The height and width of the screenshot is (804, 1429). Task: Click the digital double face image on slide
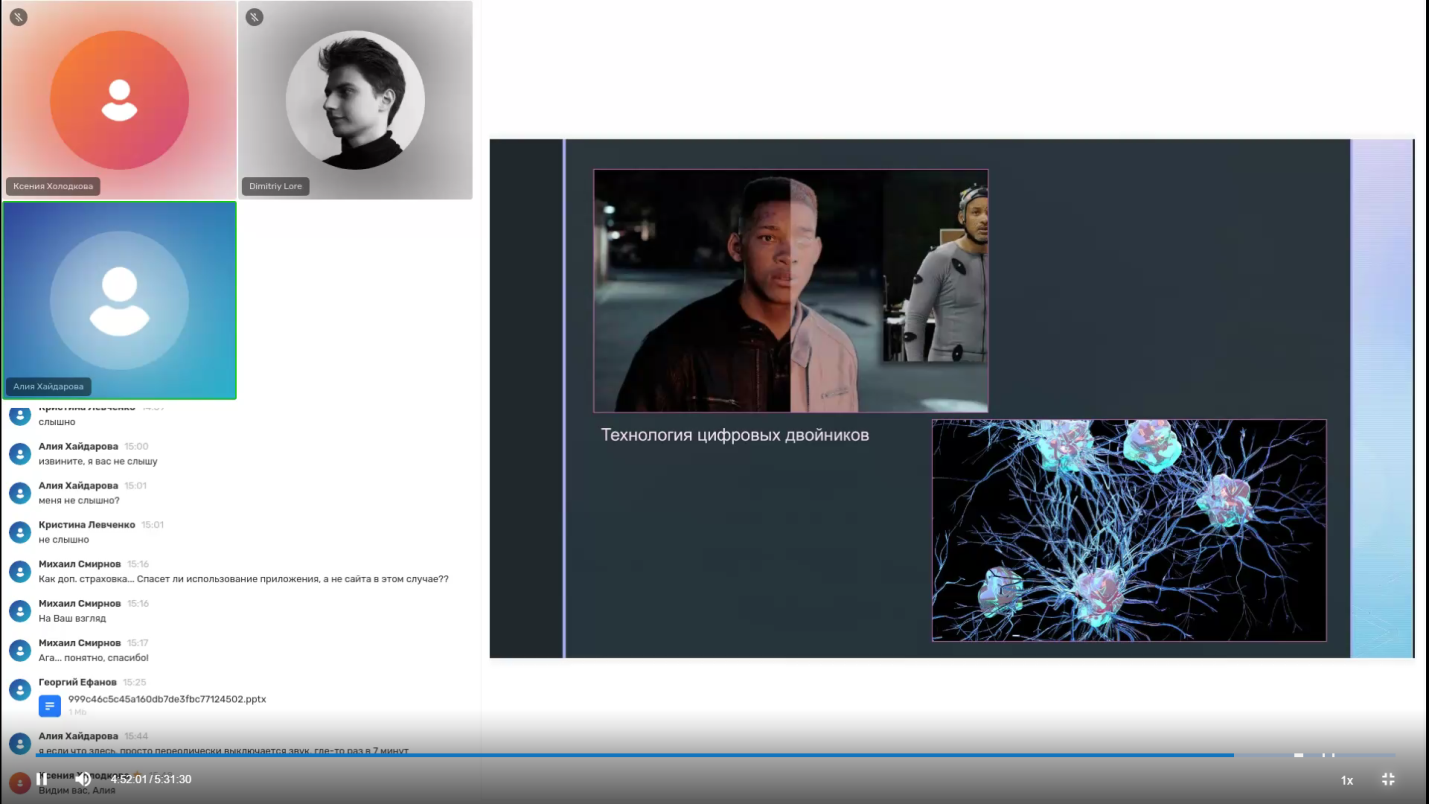tap(790, 291)
